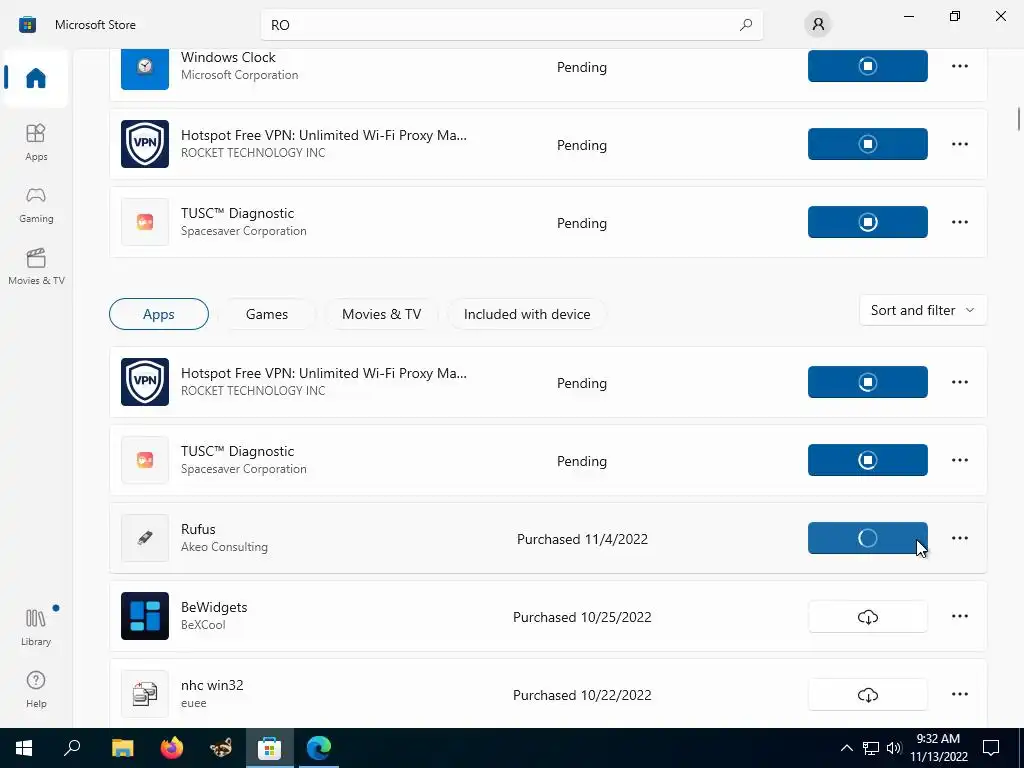Open the Gaming section in sidebar
1024x768 pixels.
(36, 204)
